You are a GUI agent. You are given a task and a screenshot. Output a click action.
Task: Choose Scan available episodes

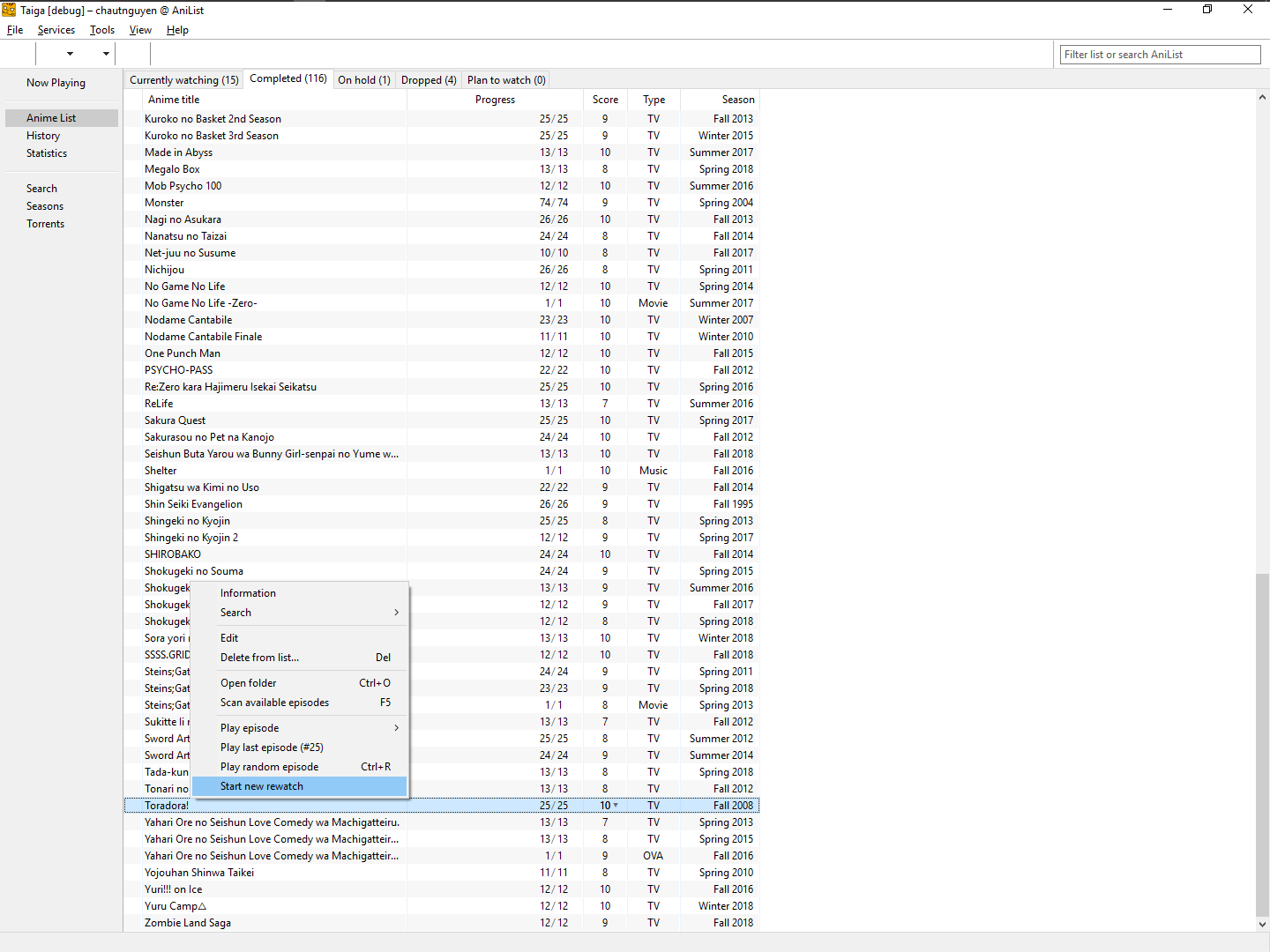pos(301,703)
